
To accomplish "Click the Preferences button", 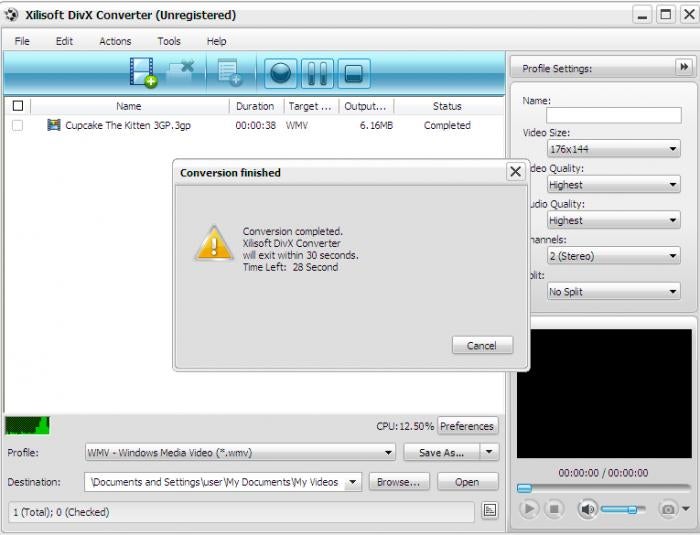I will pos(467,426).
